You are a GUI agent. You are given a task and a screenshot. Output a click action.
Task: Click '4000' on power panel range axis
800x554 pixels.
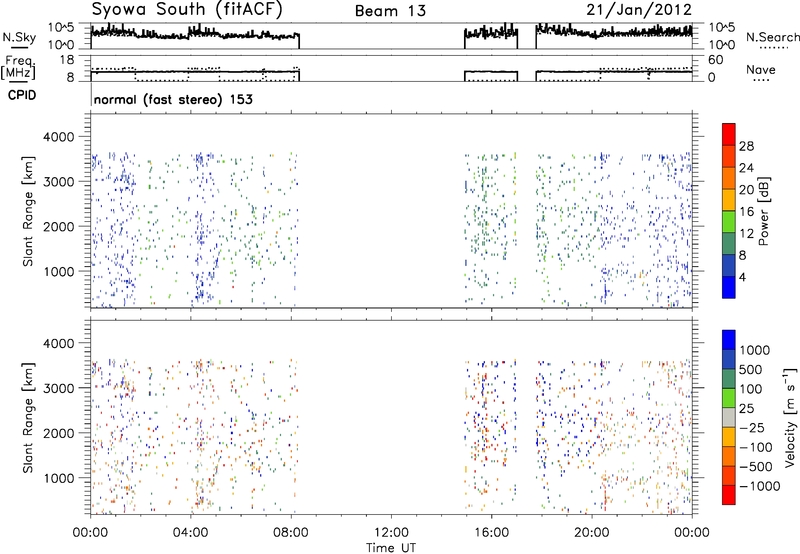pos(58,137)
